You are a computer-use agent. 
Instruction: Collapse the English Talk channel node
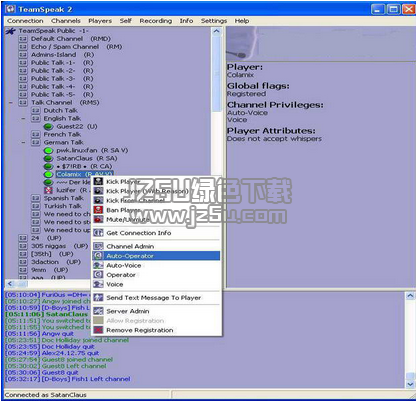tap(23, 119)
